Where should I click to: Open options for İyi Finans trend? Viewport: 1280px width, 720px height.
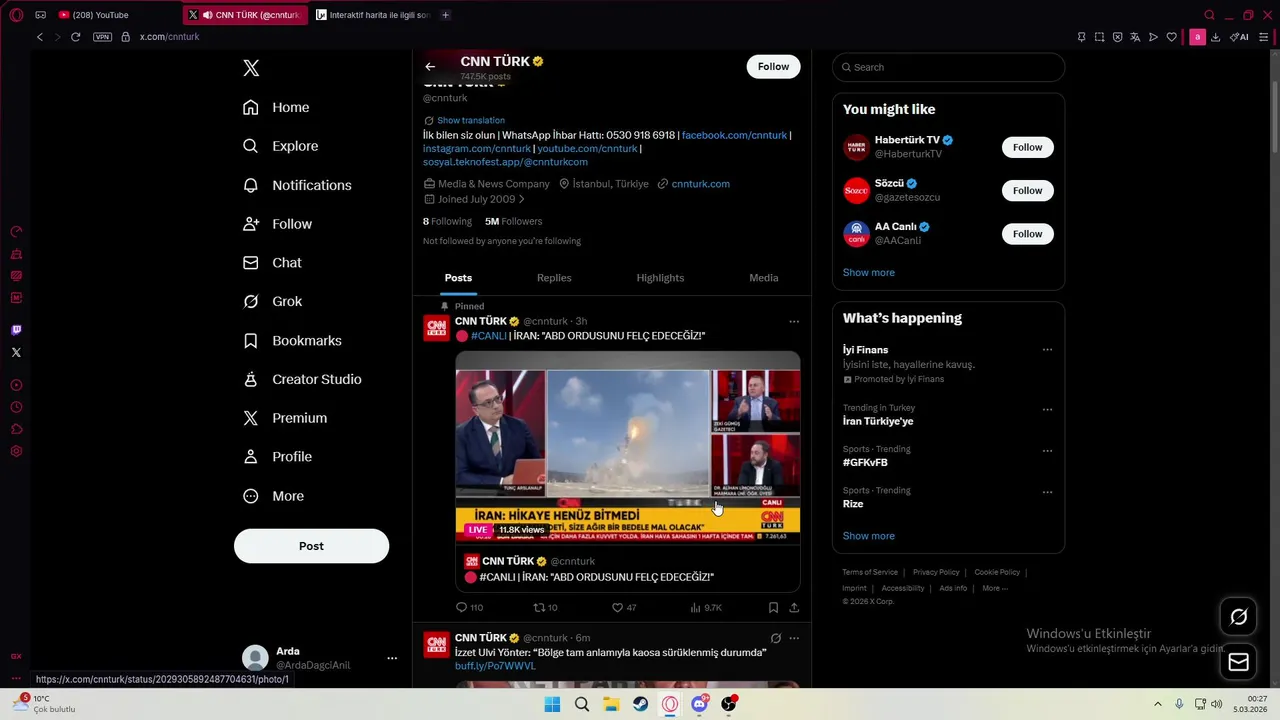coord(1047,350)
